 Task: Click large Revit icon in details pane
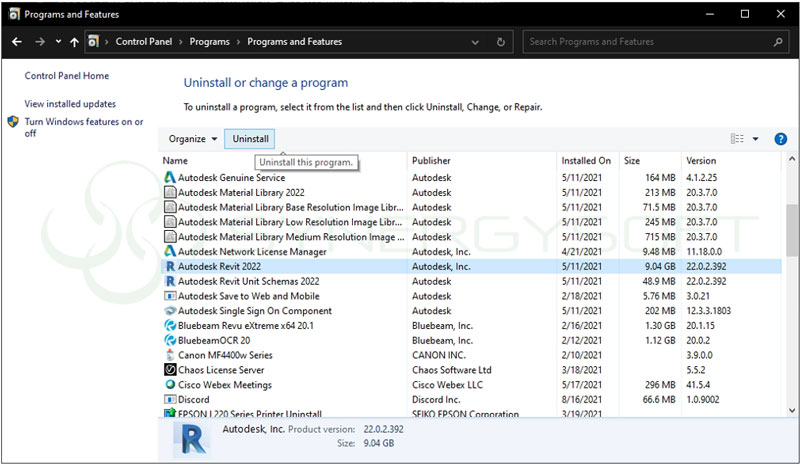click(x=193, y=439)
